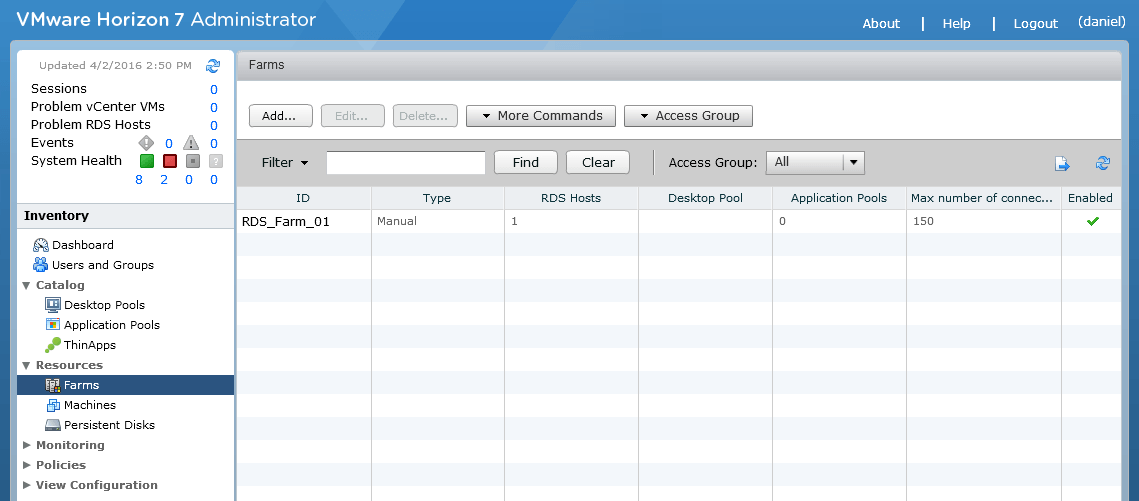The image size is (1139, 501).
Task: Sort by the Application Pools column header
Action: pos(839,198)
